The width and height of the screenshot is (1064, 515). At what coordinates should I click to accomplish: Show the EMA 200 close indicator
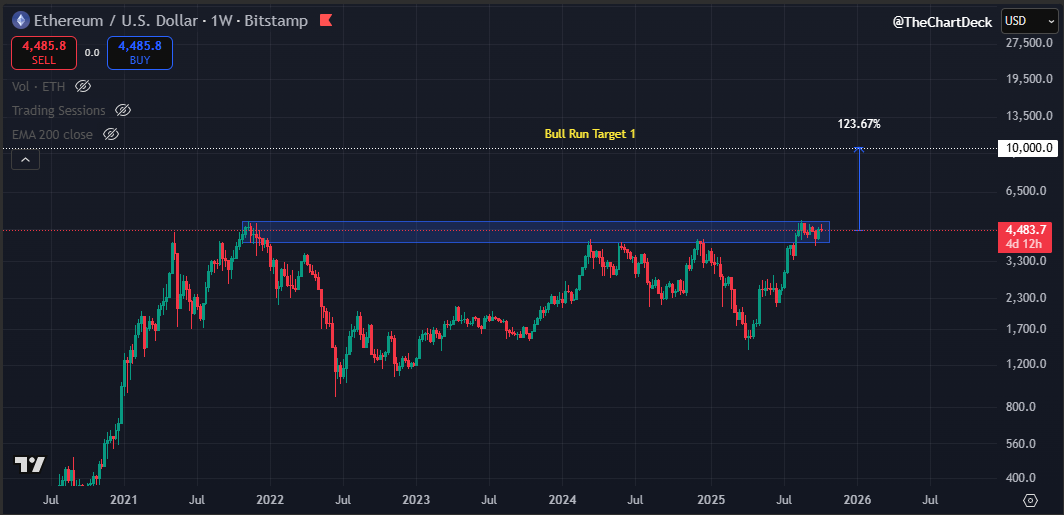111,134
